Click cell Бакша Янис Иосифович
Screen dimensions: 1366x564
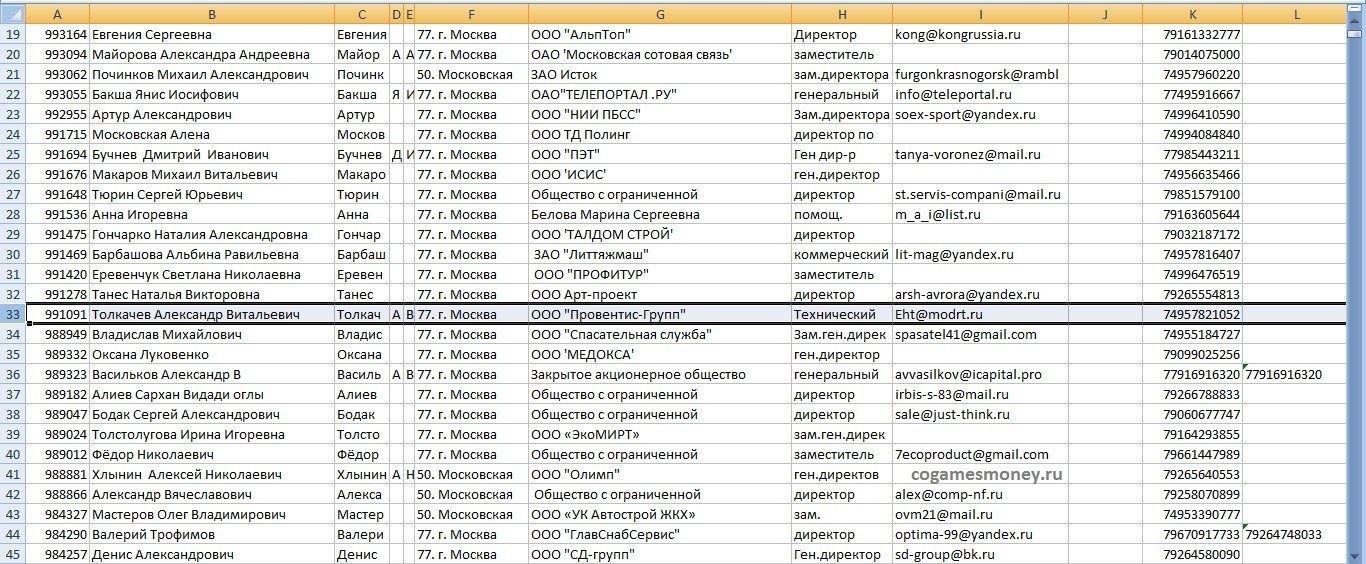click(x=212, y=94)
